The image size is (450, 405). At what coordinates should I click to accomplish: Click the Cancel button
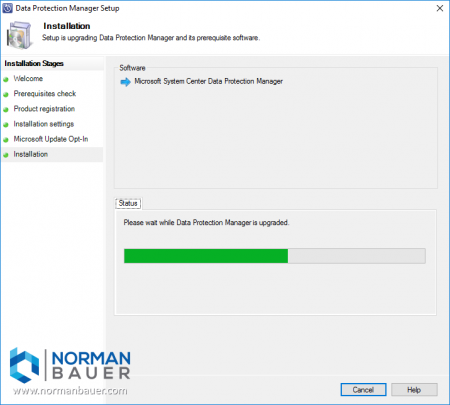363,390
